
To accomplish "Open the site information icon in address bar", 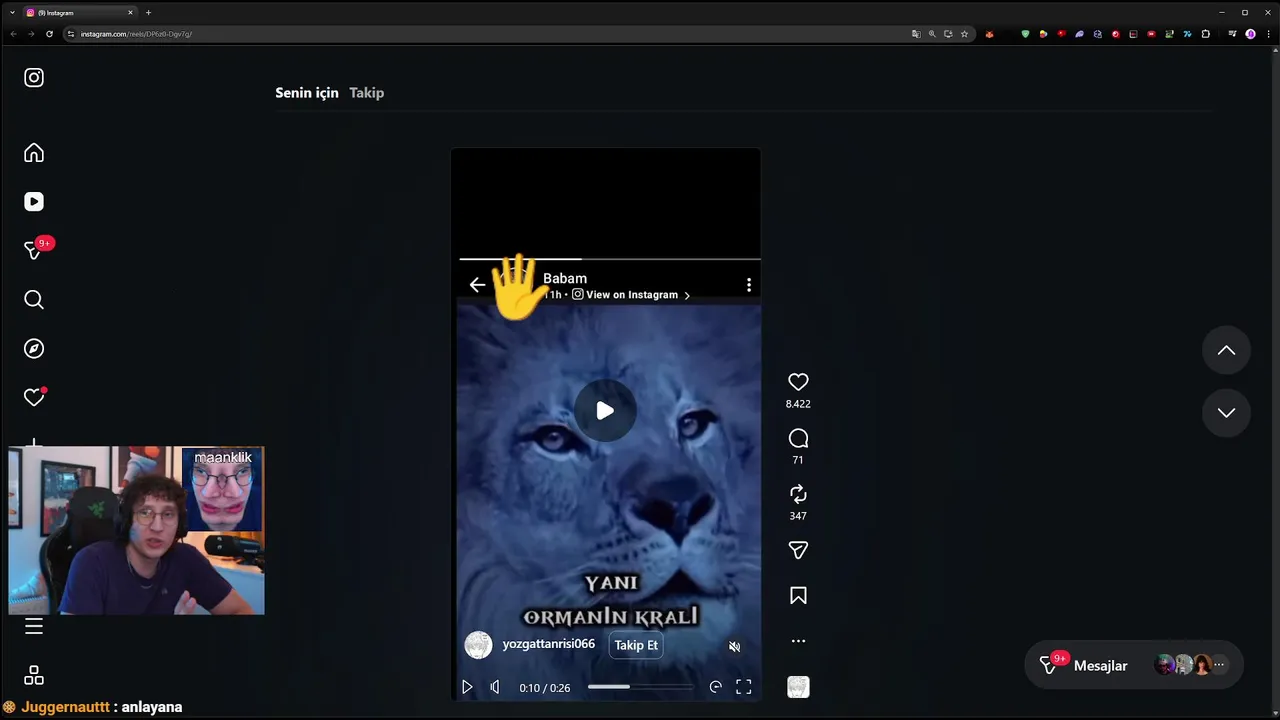I will click(70, 34).
